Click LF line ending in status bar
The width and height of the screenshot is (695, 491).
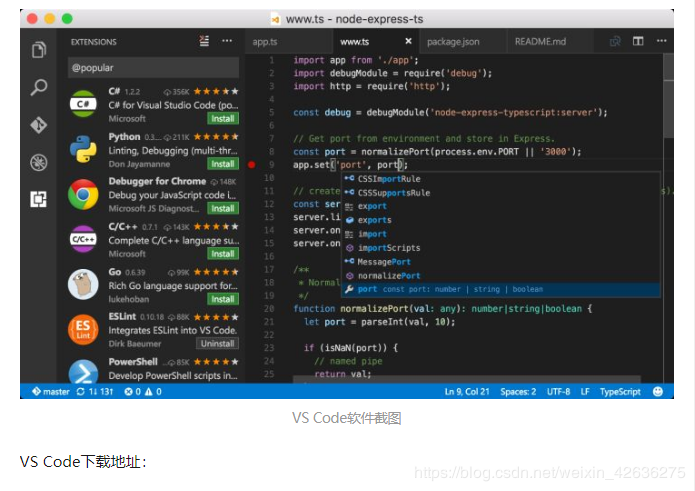585,392
